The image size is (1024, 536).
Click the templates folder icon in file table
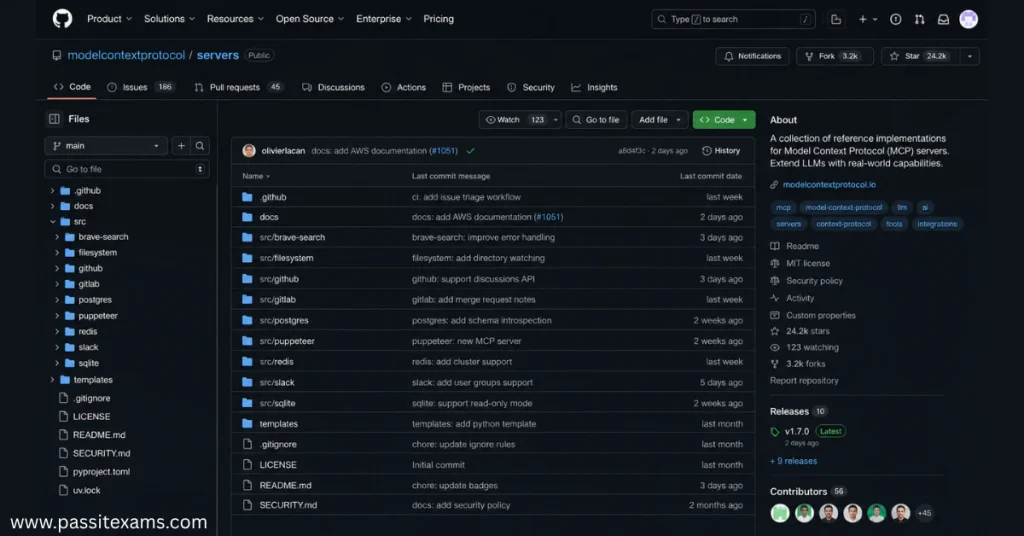point(247,424)
